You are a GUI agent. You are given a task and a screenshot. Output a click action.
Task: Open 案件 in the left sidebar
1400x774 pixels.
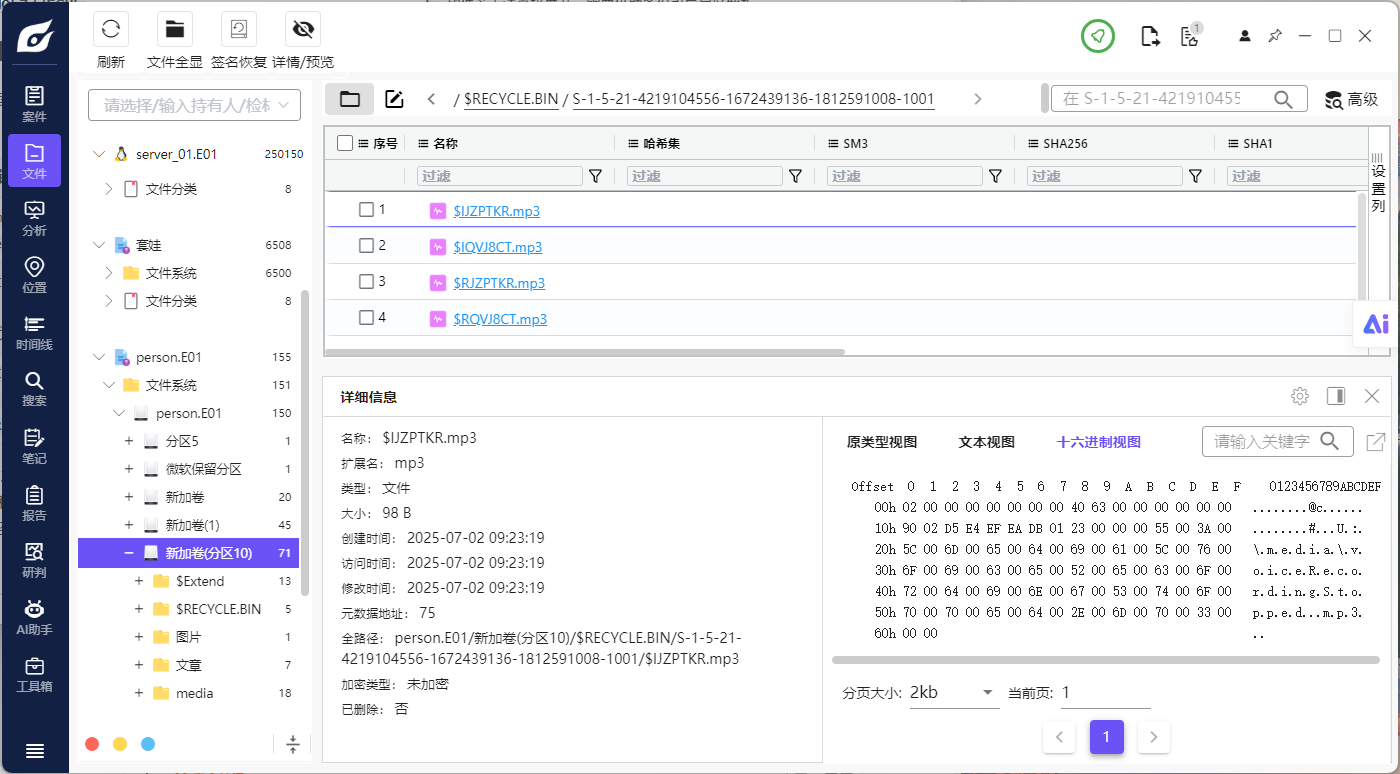tap(34, 104)
